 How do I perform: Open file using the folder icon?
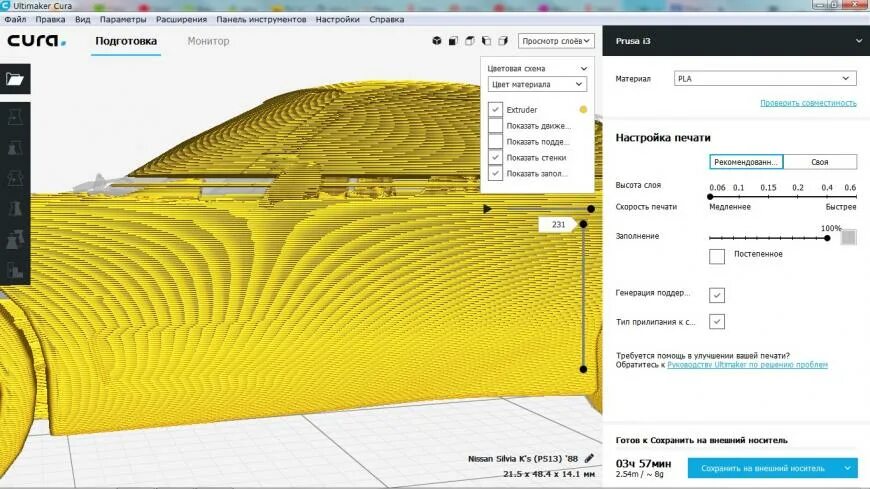pos(15,79)
